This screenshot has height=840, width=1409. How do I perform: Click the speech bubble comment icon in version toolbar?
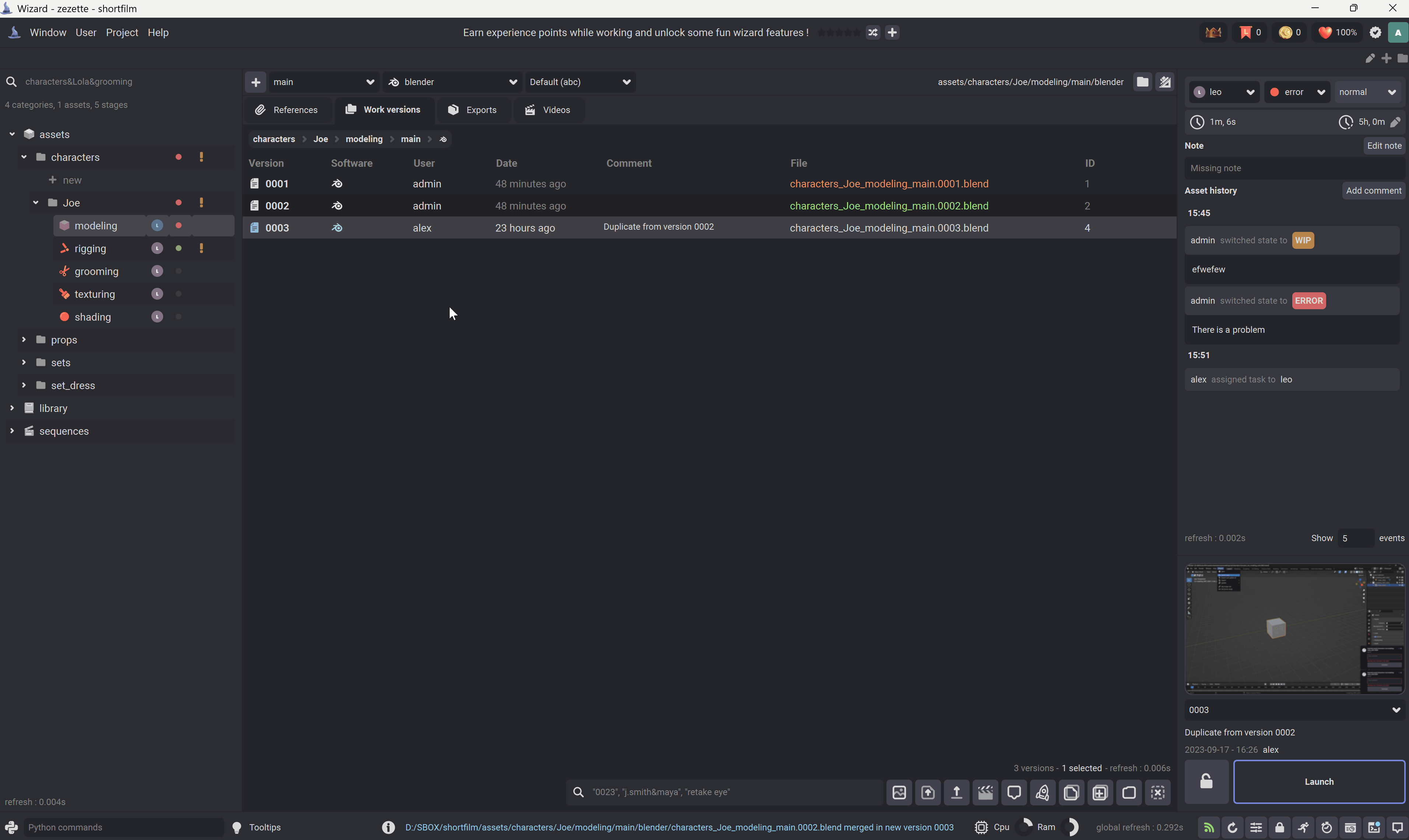tap(1014, 793)
